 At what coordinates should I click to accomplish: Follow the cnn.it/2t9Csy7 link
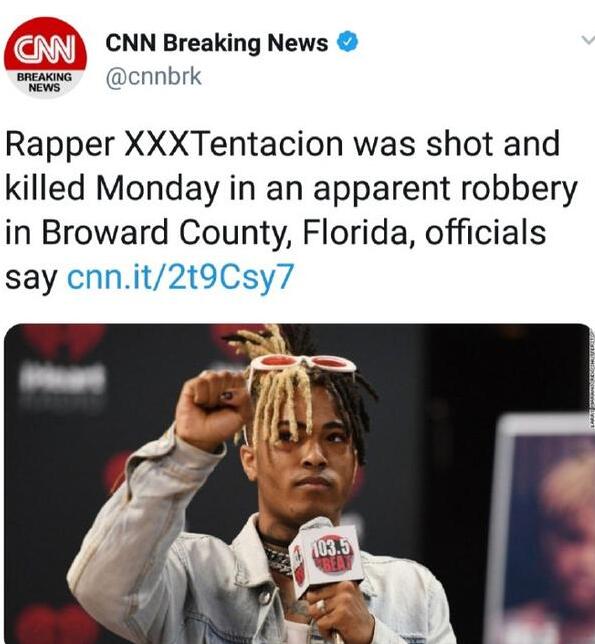coord(181,276)
